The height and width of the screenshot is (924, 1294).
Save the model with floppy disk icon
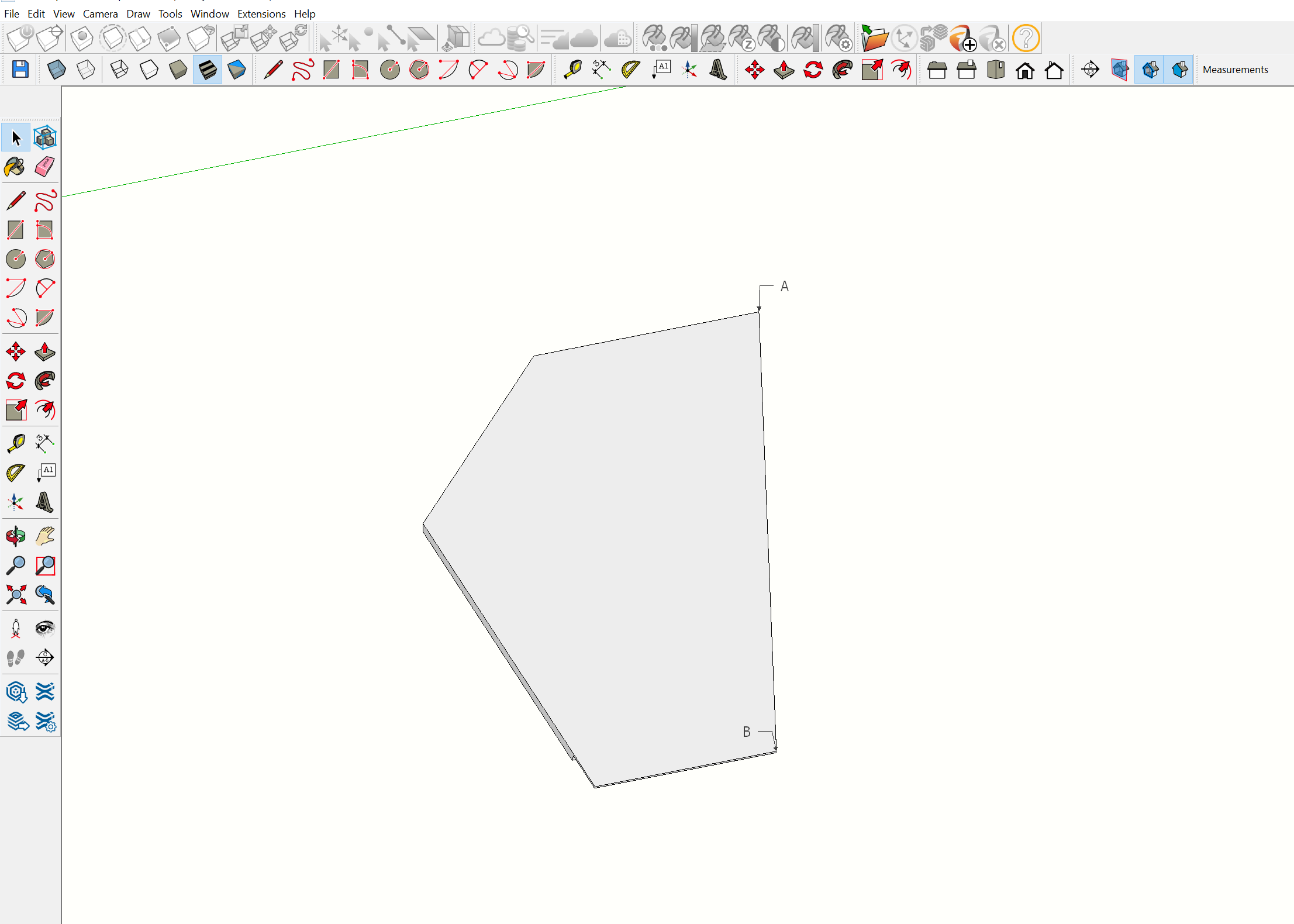click(20, 70)
